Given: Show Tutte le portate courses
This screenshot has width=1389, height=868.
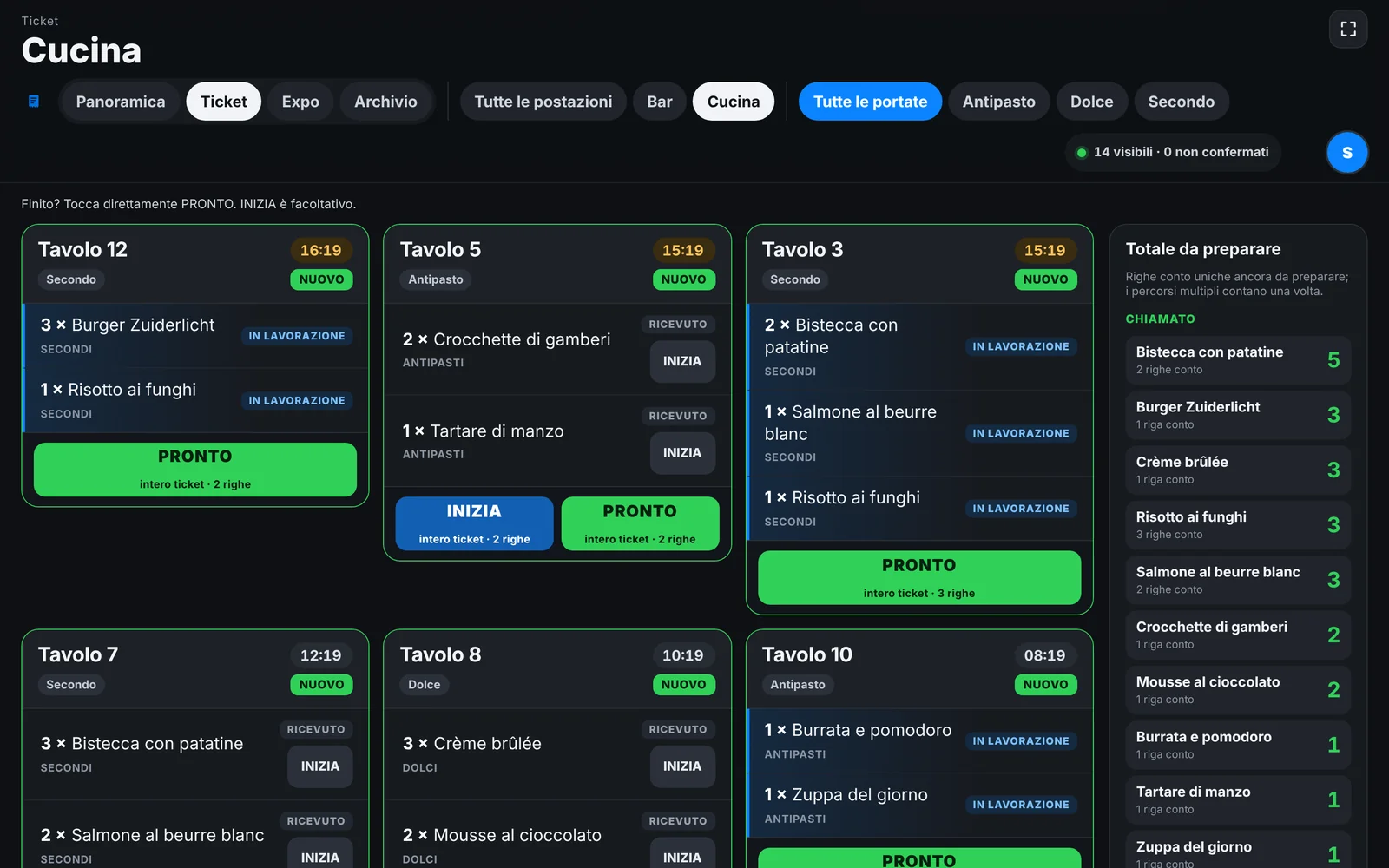Looking at the screenshot, I should [x=870, y=102].
